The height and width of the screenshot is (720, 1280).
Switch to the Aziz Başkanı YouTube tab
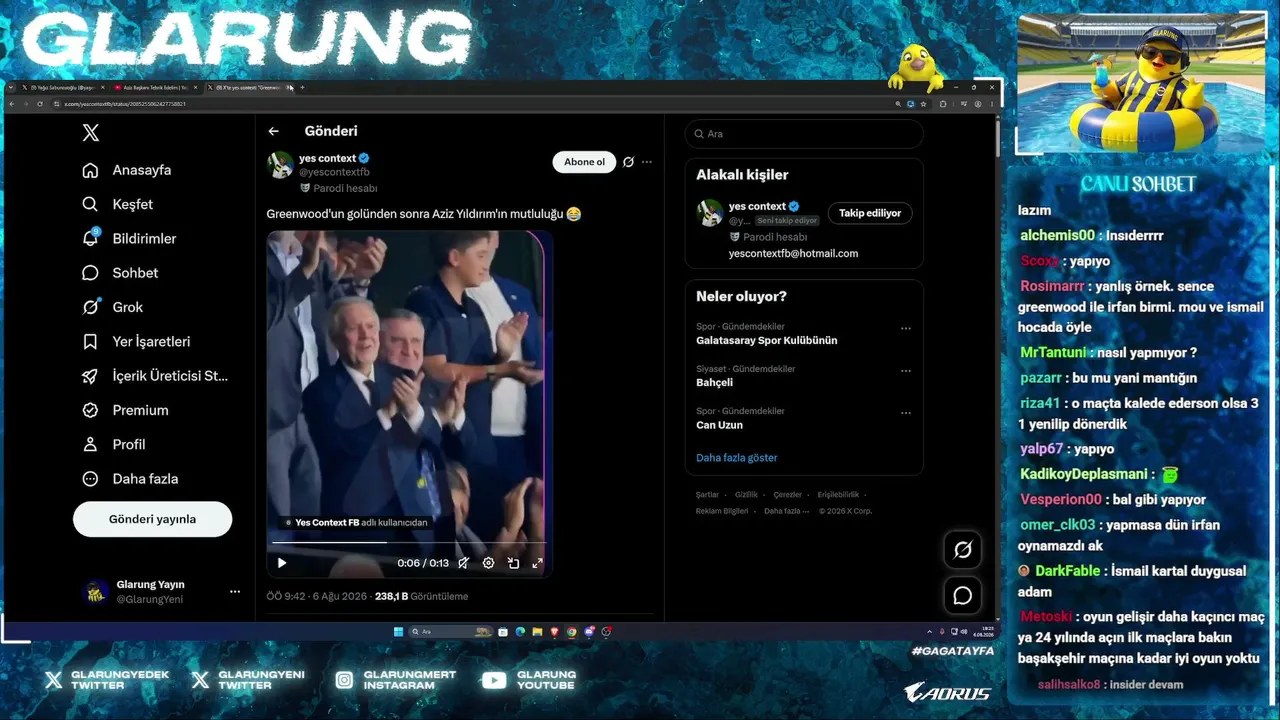point(156,88)
